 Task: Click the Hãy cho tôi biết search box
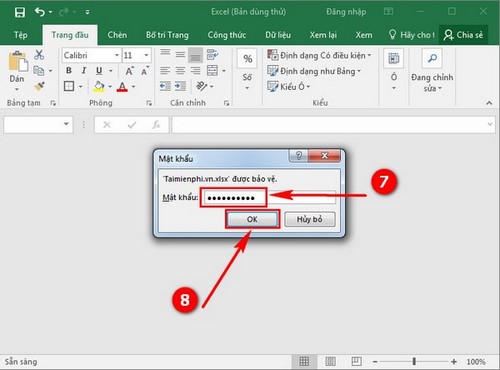coord(412,35)
